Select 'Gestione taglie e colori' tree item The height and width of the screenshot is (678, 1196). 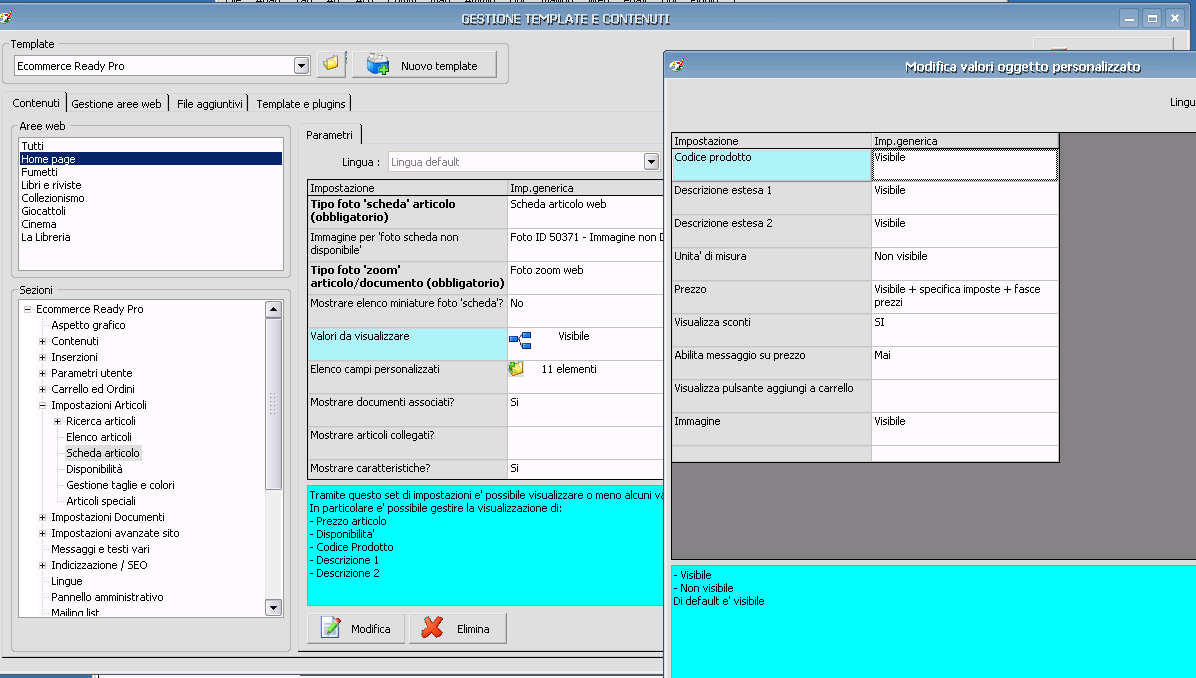point(121,485)
